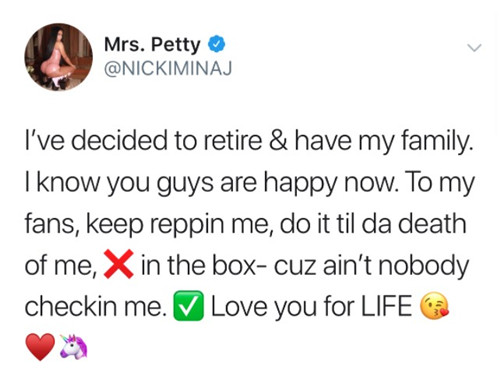Click the word "checkin" in the tweet
Screen dimensions: 500x379
pos(71,306)
